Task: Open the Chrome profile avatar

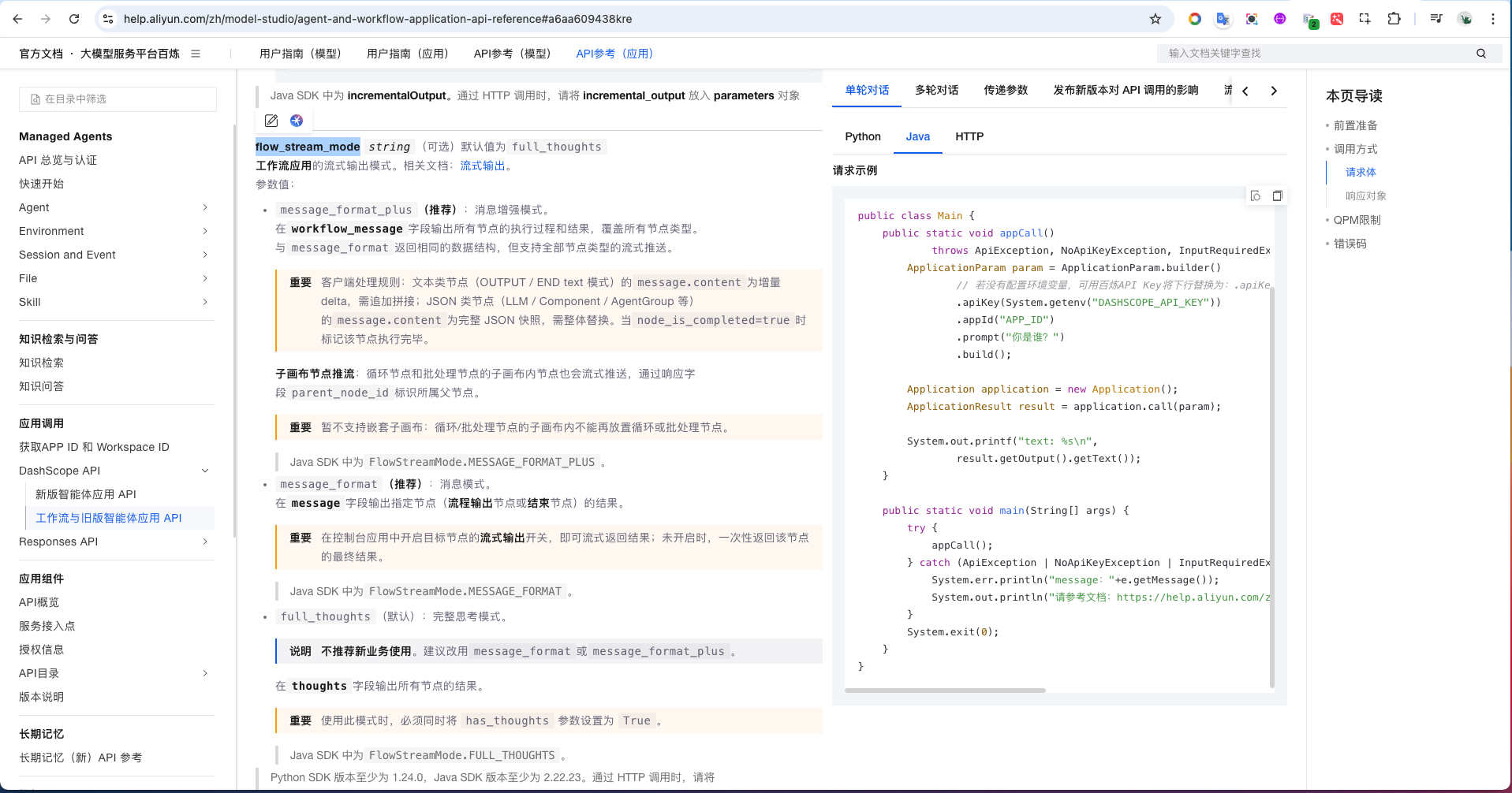Action: (x=1465, y=19)
